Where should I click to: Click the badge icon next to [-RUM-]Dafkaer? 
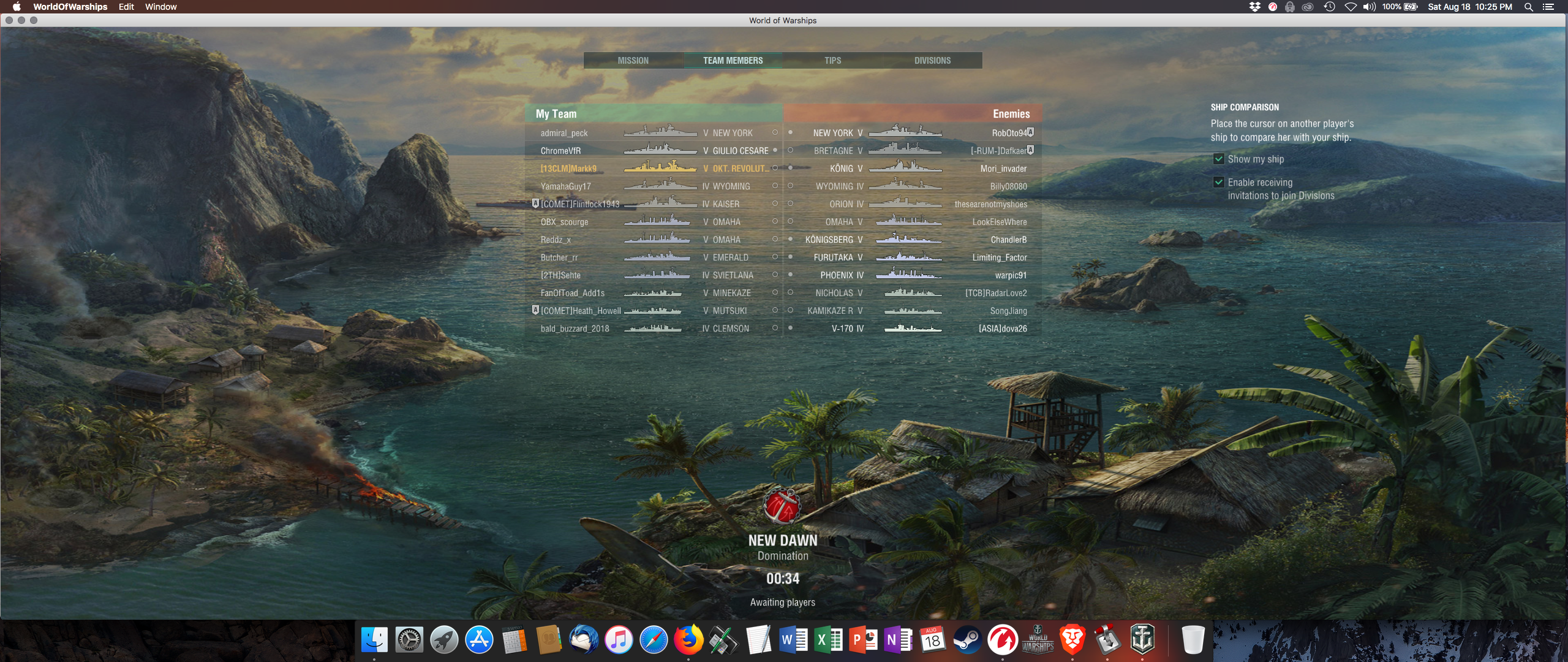1031,150
